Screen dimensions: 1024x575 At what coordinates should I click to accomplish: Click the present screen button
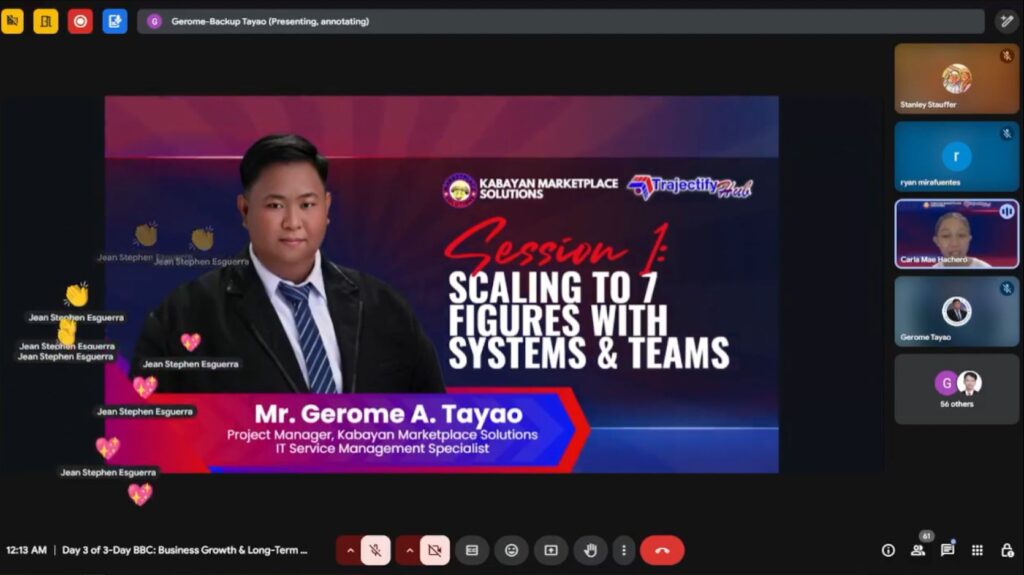[551, 550]
